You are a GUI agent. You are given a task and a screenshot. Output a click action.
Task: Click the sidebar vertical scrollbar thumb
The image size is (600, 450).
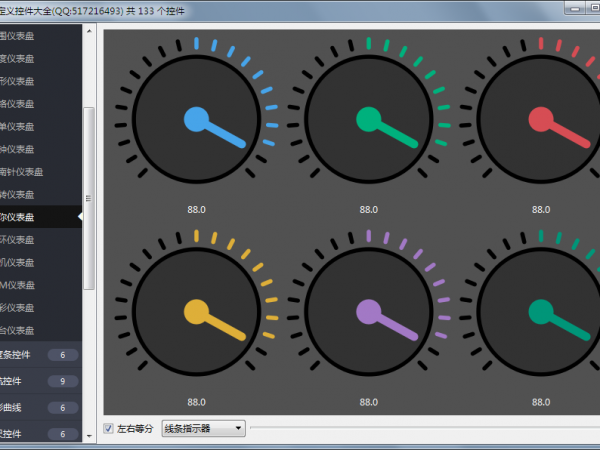[x=90, y=195]
